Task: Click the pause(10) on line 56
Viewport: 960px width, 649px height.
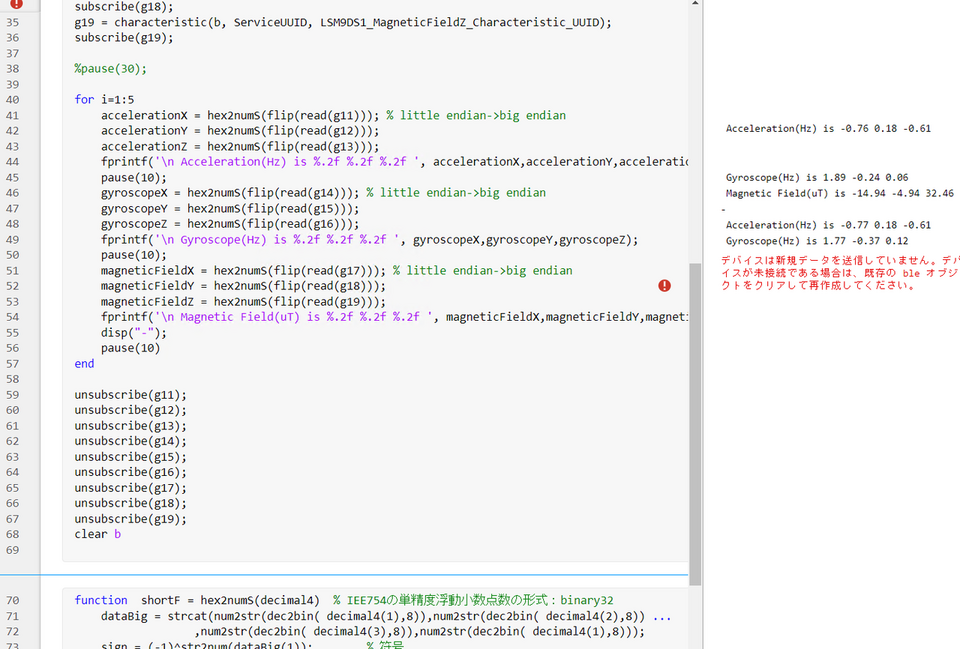Action: [130, 348]
